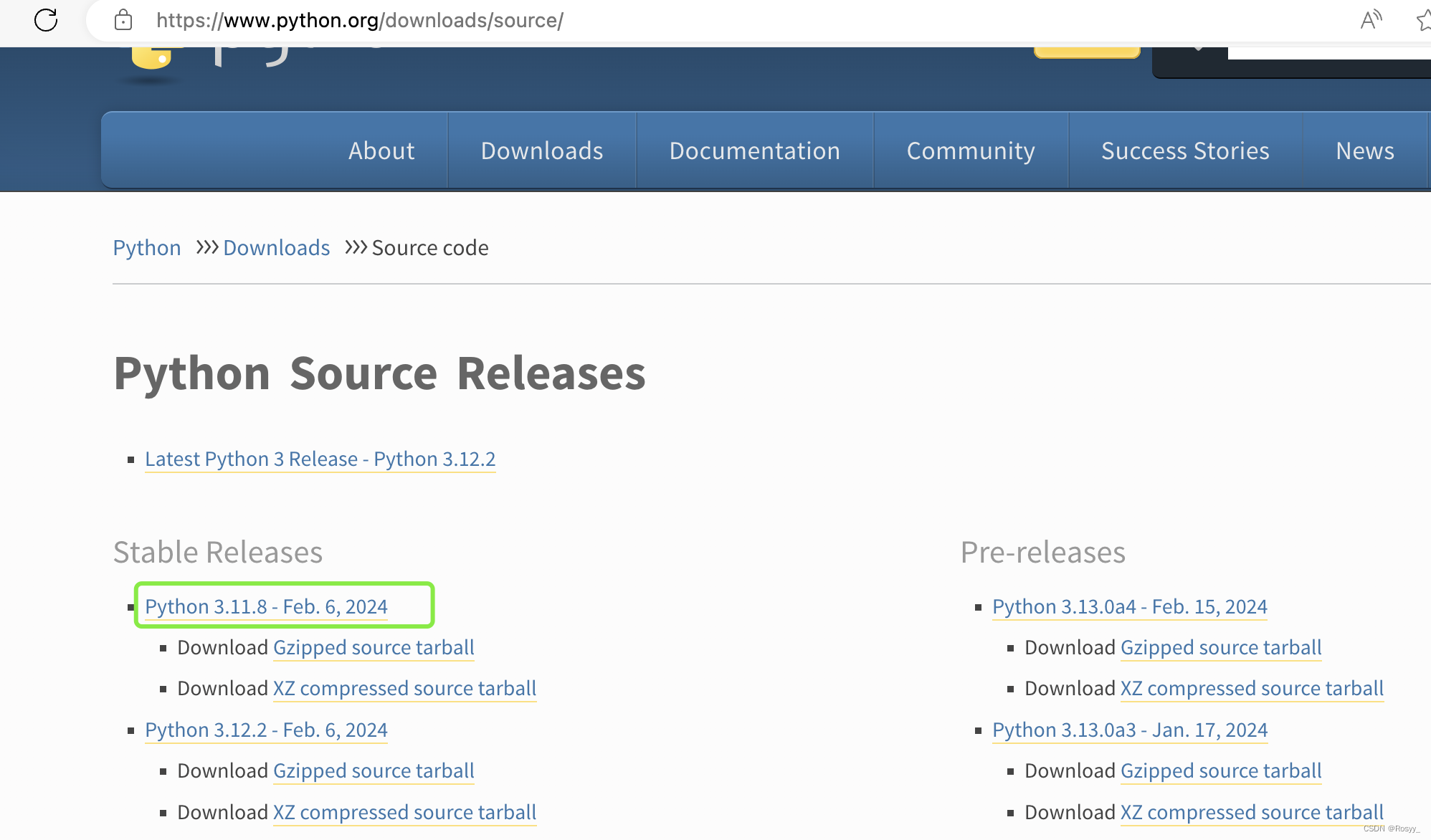This screenshot has width=1431, height=840.
Task: Click the browser address bar lock icon
Action: coord(123,18)
